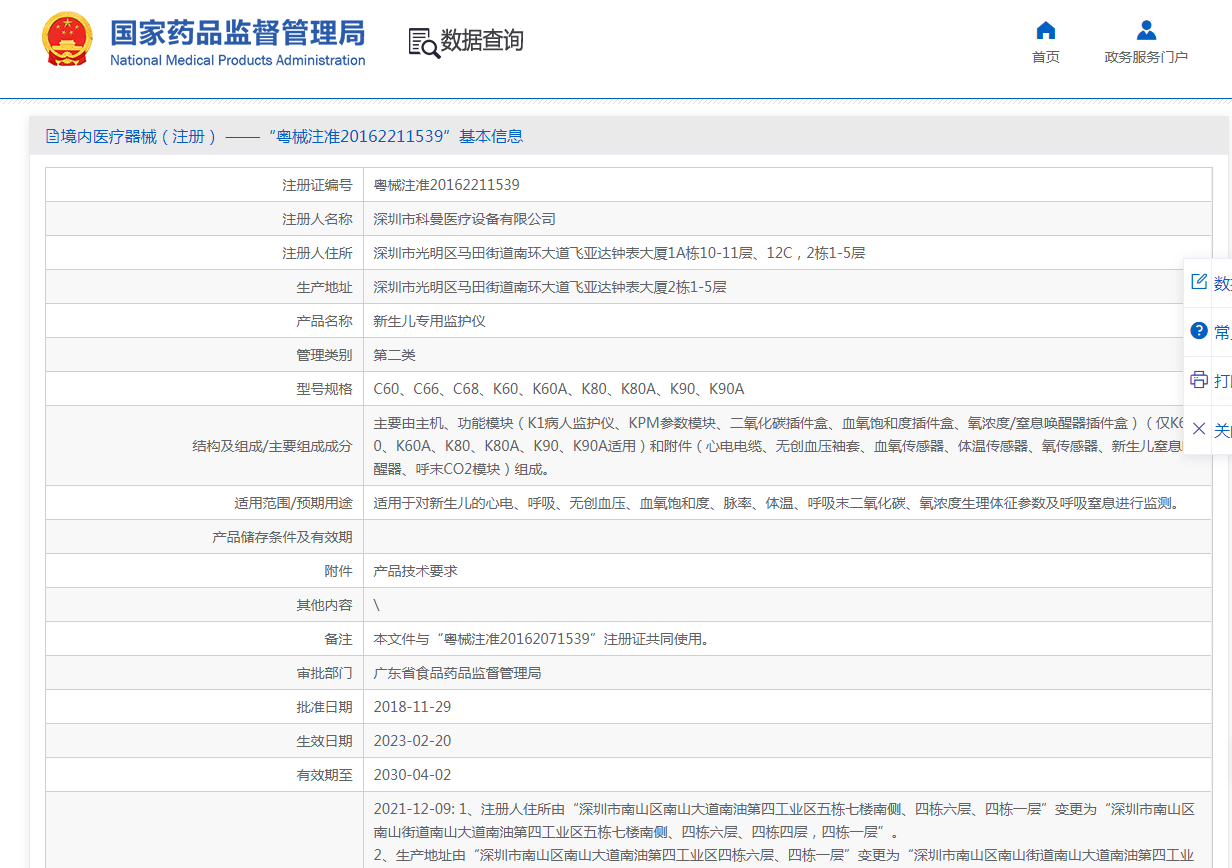Click the printer icon in side panel
The width and height of the screenshot is (1232, 868).
click(1199, 380)
